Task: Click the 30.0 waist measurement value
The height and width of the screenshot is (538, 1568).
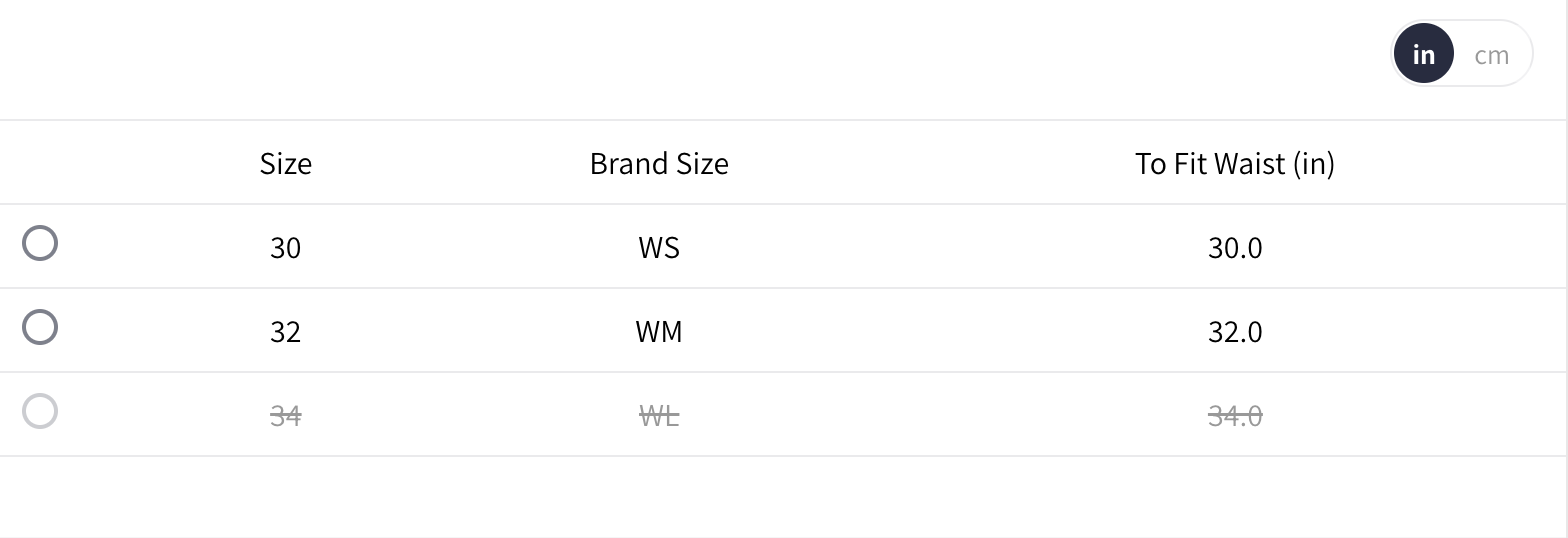Action: pyautogui.click(x=1235, y=248)
